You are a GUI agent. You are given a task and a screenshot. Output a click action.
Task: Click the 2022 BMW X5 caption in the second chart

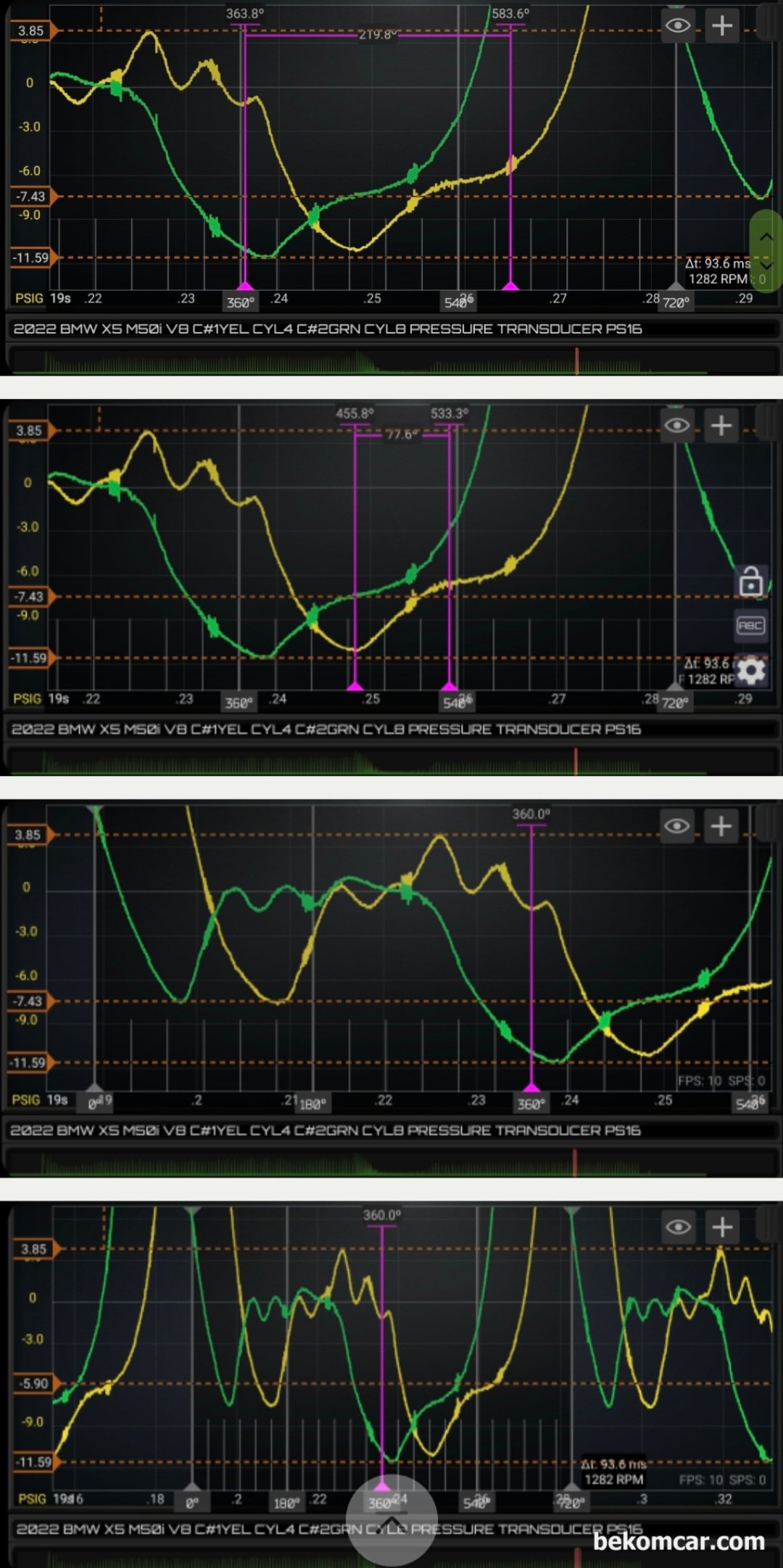326,729
